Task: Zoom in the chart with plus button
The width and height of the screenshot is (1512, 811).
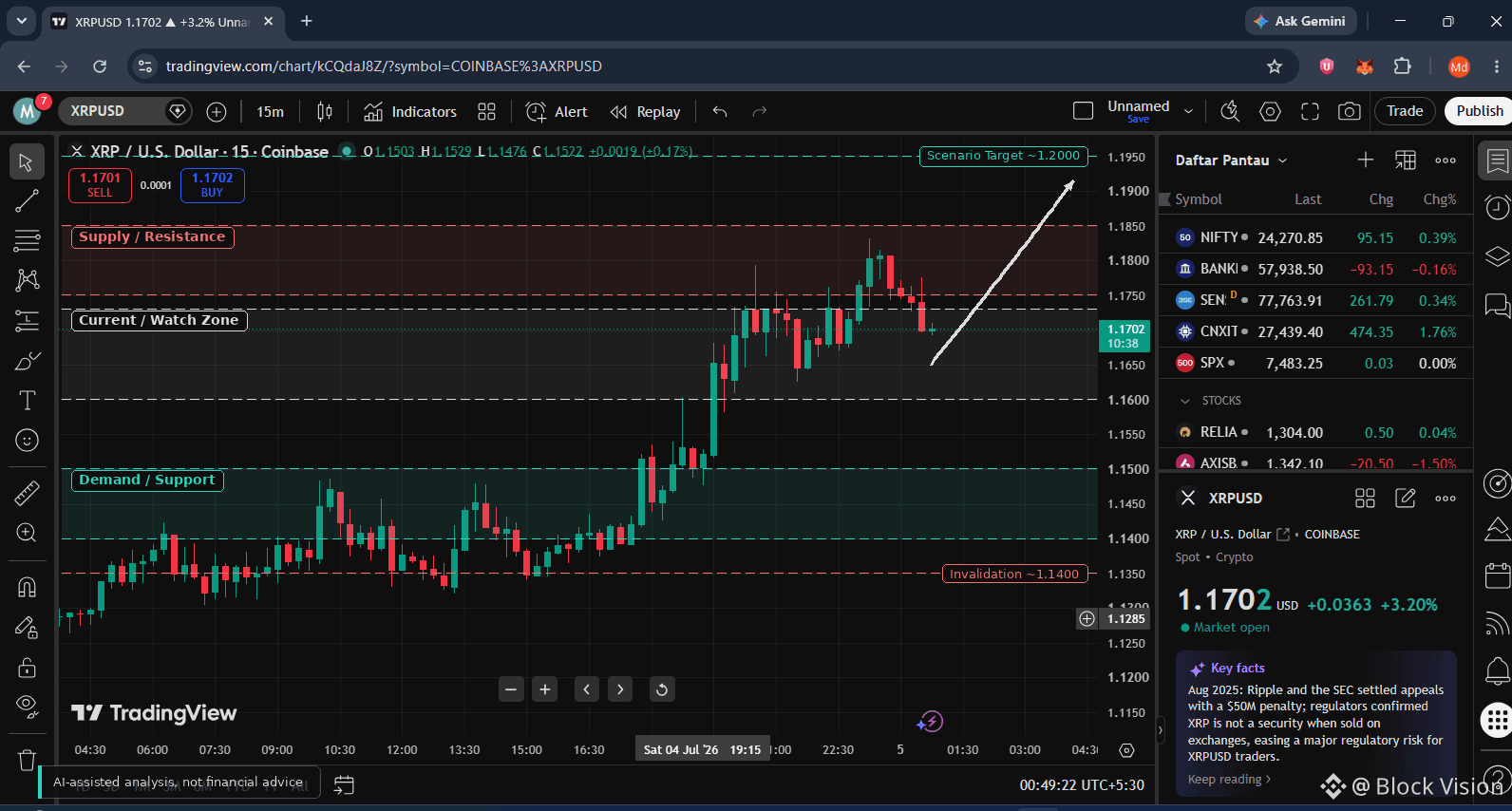Action: [545, 689]
